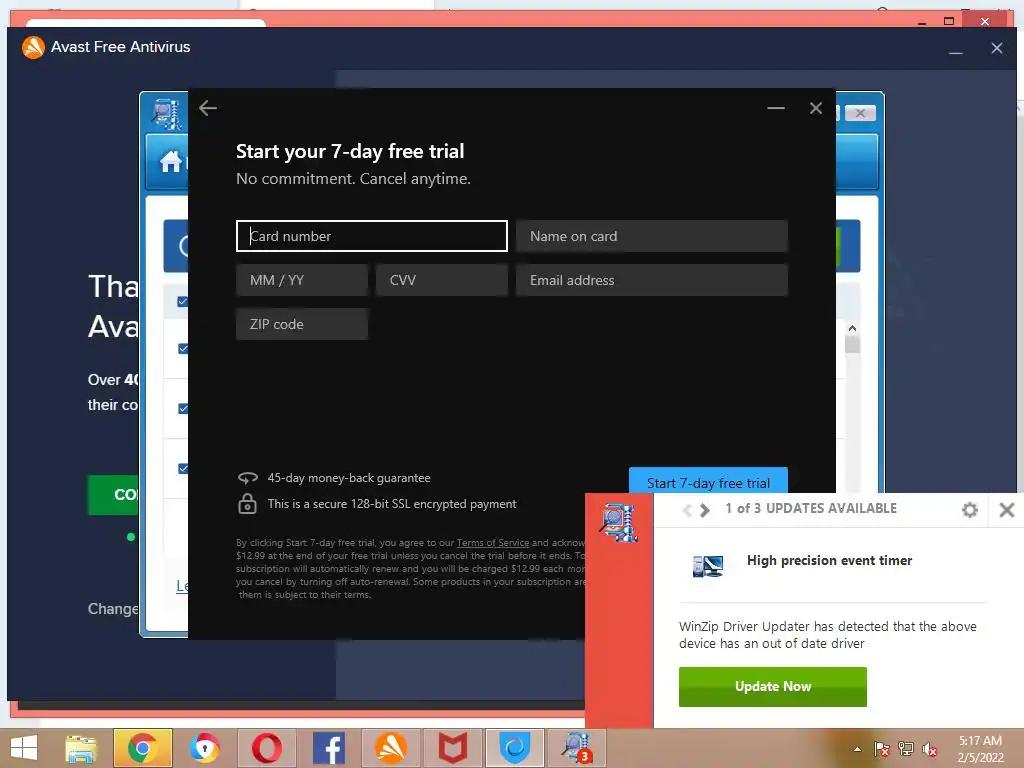This screenshot has height=768, width=1024.
Task: Go back with the trial dialog arrow
Action: 208,108
